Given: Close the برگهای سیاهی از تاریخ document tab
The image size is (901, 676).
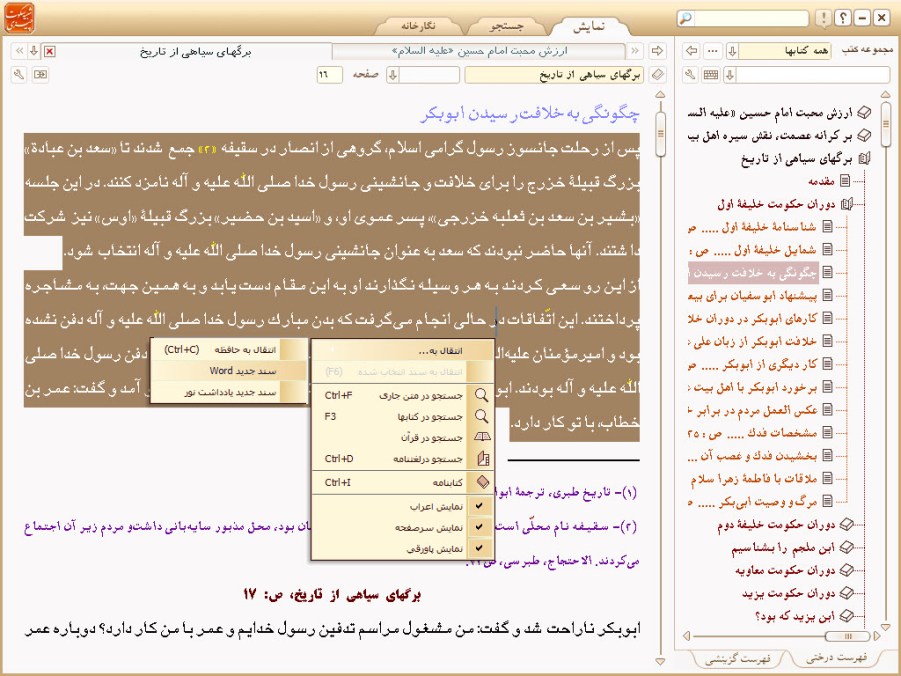Looking at the screenshot, I should tap(50, 52).
